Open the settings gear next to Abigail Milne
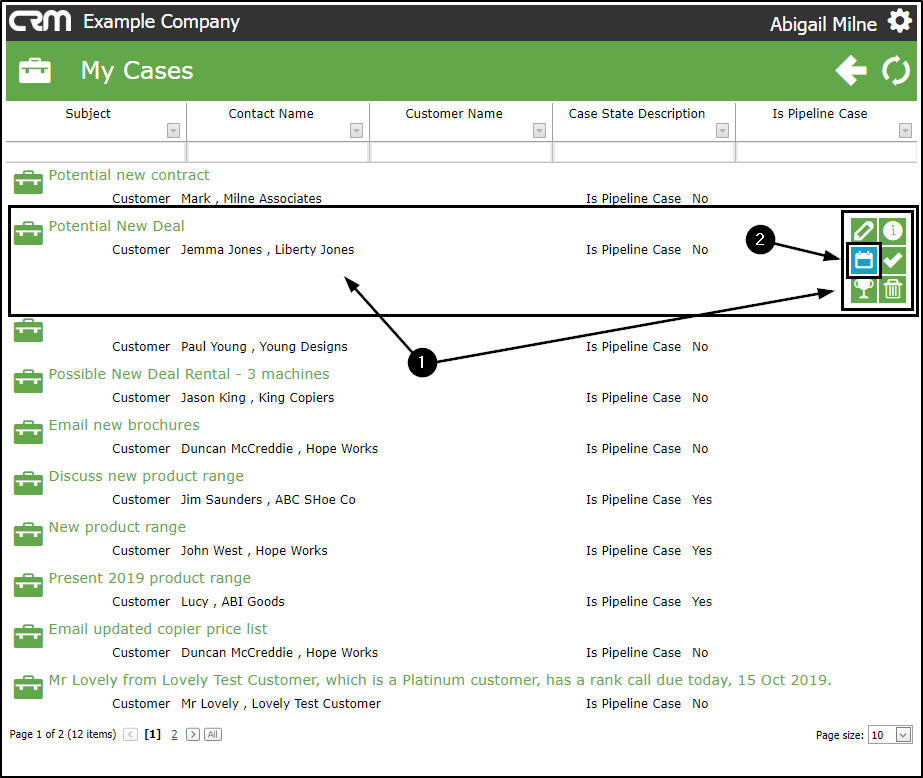This screenshot has height=778, width=923. click(x=899, y=23)
